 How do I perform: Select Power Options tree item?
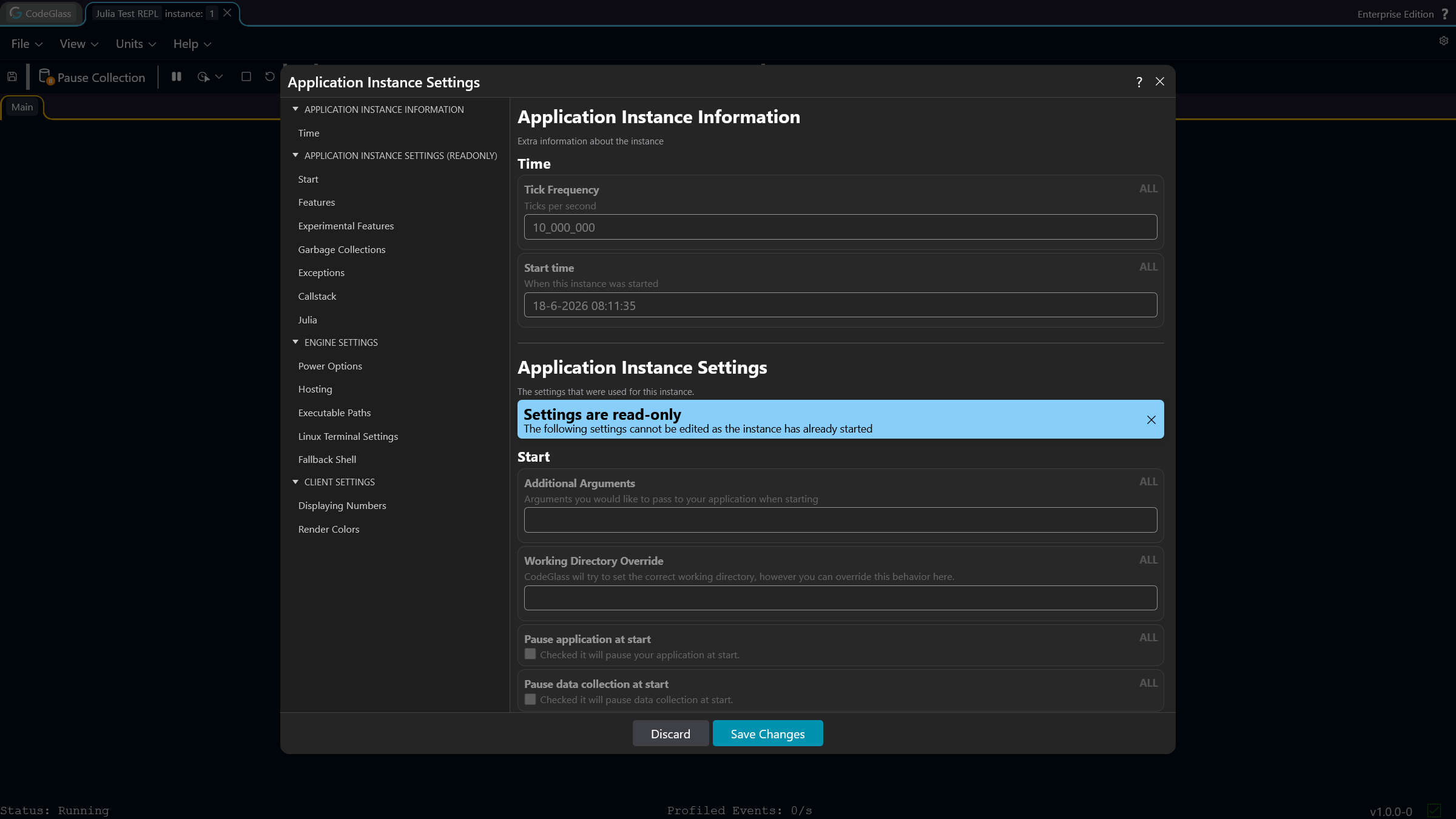pyautogui.click(x=330, y=366)
